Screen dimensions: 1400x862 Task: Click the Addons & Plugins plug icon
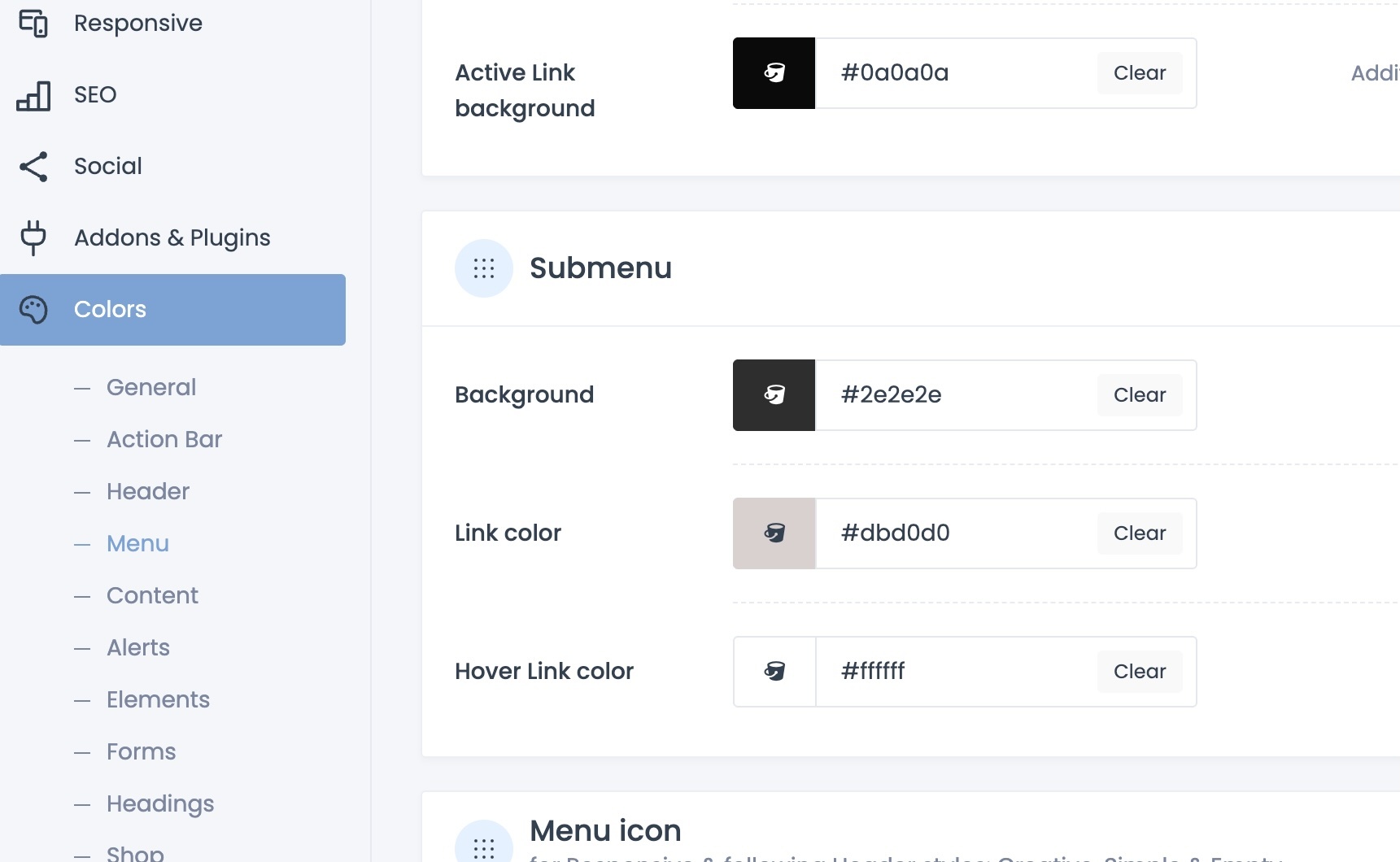(x=33, y=237)
